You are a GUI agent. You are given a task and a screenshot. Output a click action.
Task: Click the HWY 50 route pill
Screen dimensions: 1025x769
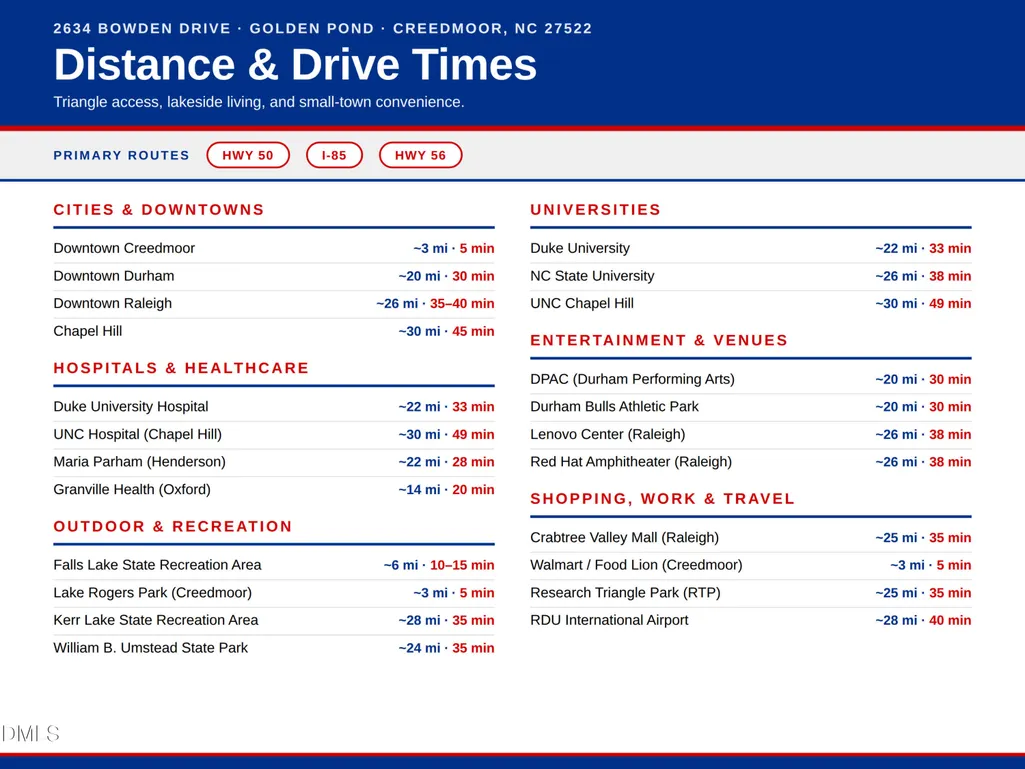(248, 155)
